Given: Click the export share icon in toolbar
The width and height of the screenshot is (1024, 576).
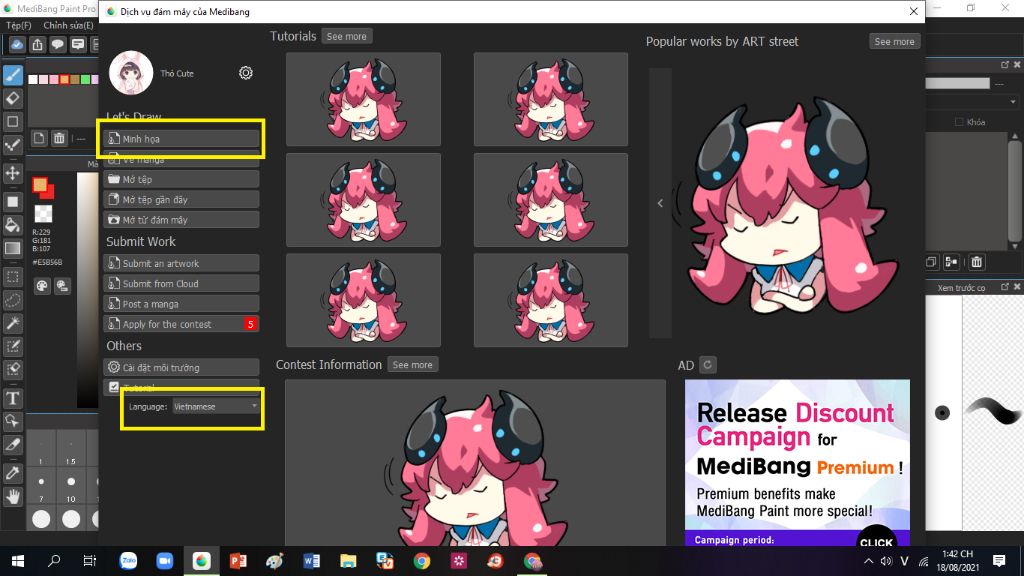Looking at the screenshot, I should click(37, 44).
